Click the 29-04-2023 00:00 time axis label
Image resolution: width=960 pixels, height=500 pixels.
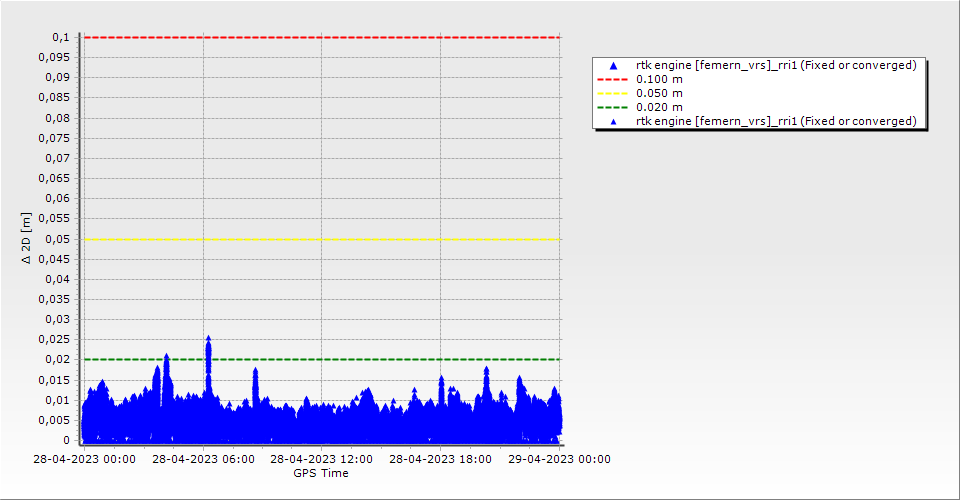558,460
